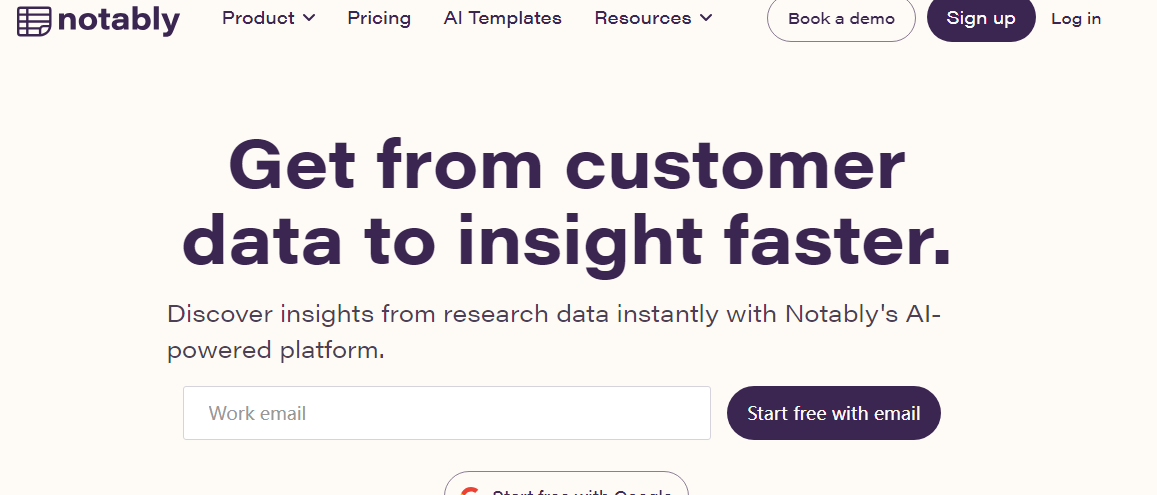
Task: Follow the Log in link
Action: [x=1076, y=19]
